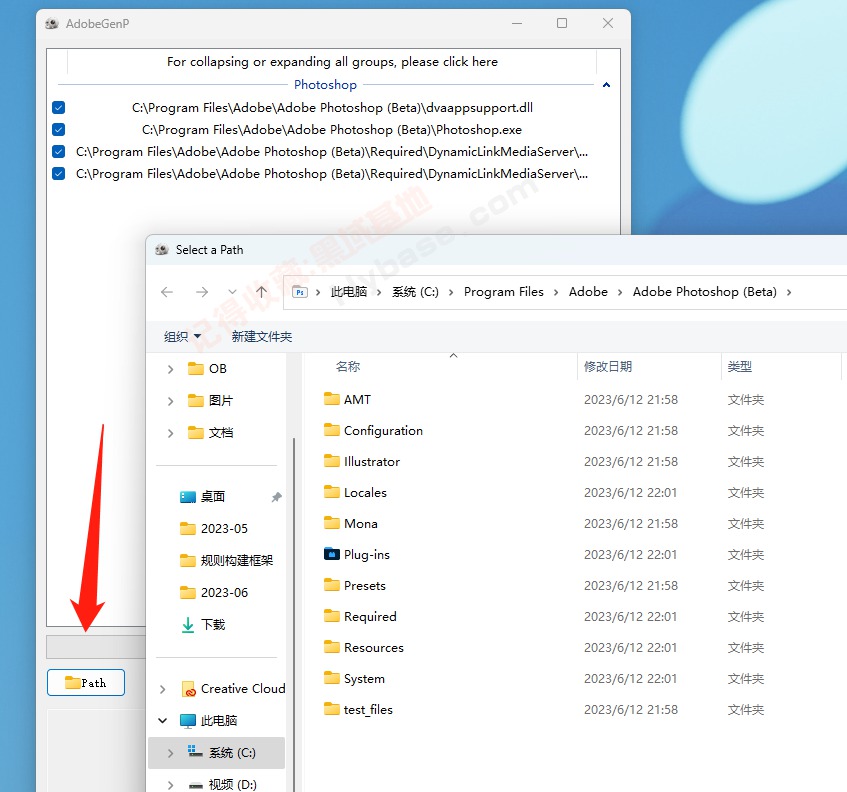
Task: Expand the 图片 folder in sidebar
Action: [170, 401]
